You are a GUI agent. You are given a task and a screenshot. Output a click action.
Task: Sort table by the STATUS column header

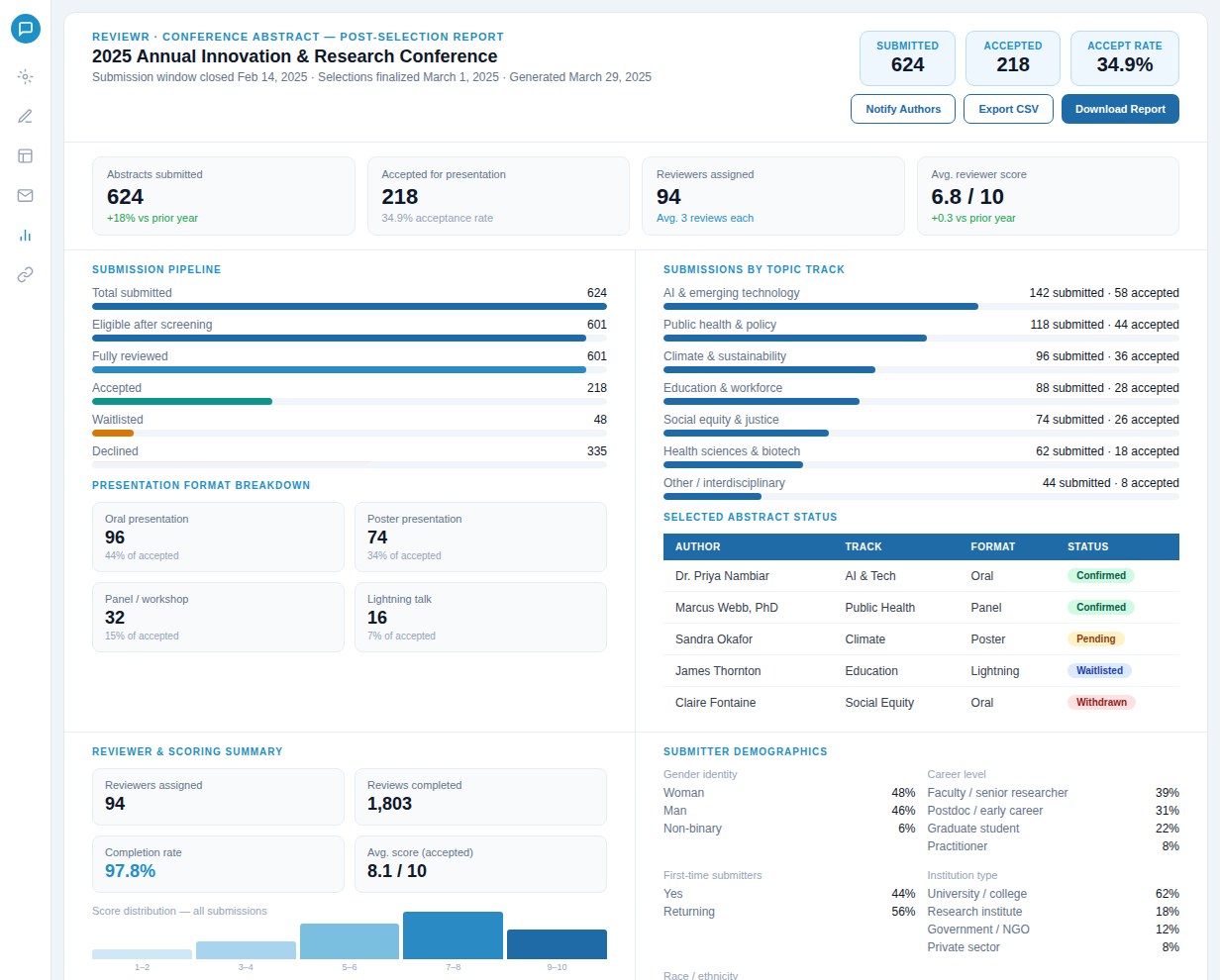(x=1087, y=546)
